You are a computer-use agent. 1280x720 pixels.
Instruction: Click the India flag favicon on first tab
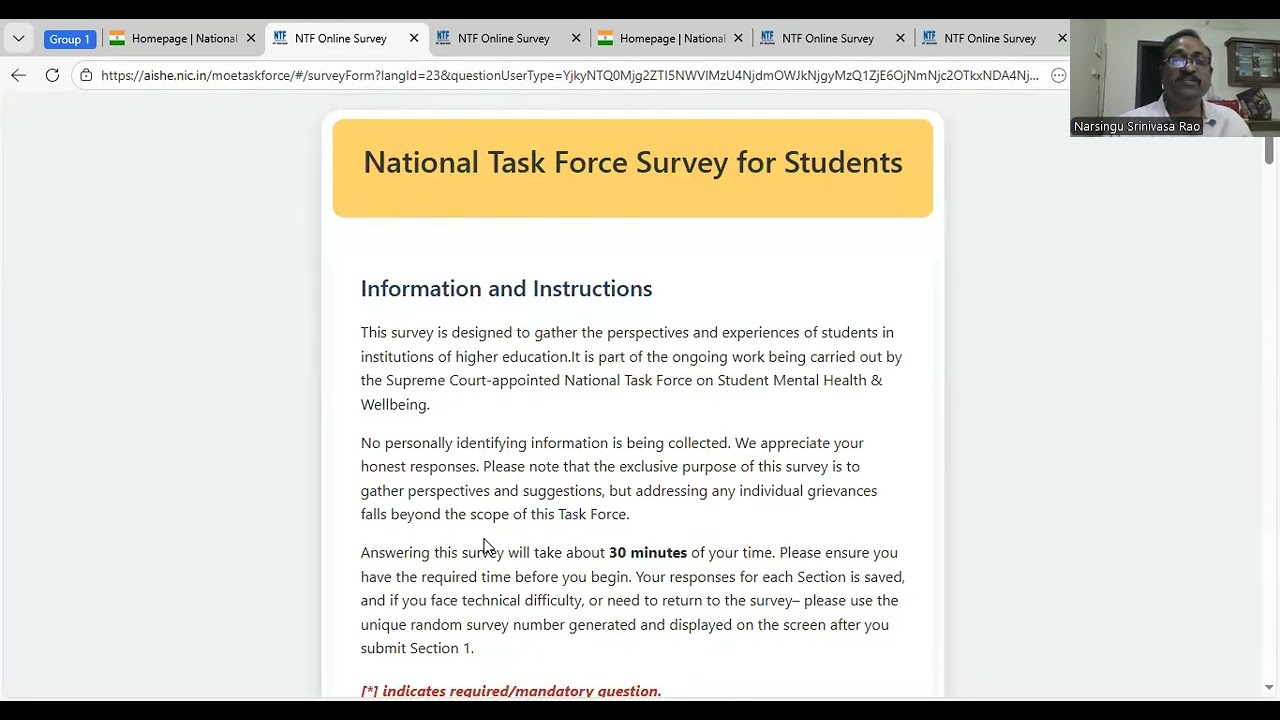pos(117,38)
